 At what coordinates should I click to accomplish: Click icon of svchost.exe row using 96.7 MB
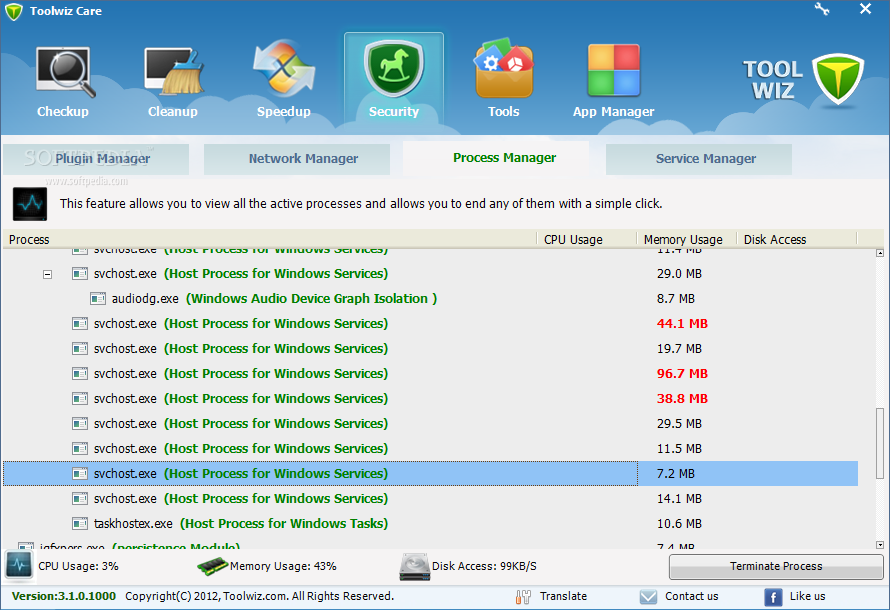tap(80, 373)
